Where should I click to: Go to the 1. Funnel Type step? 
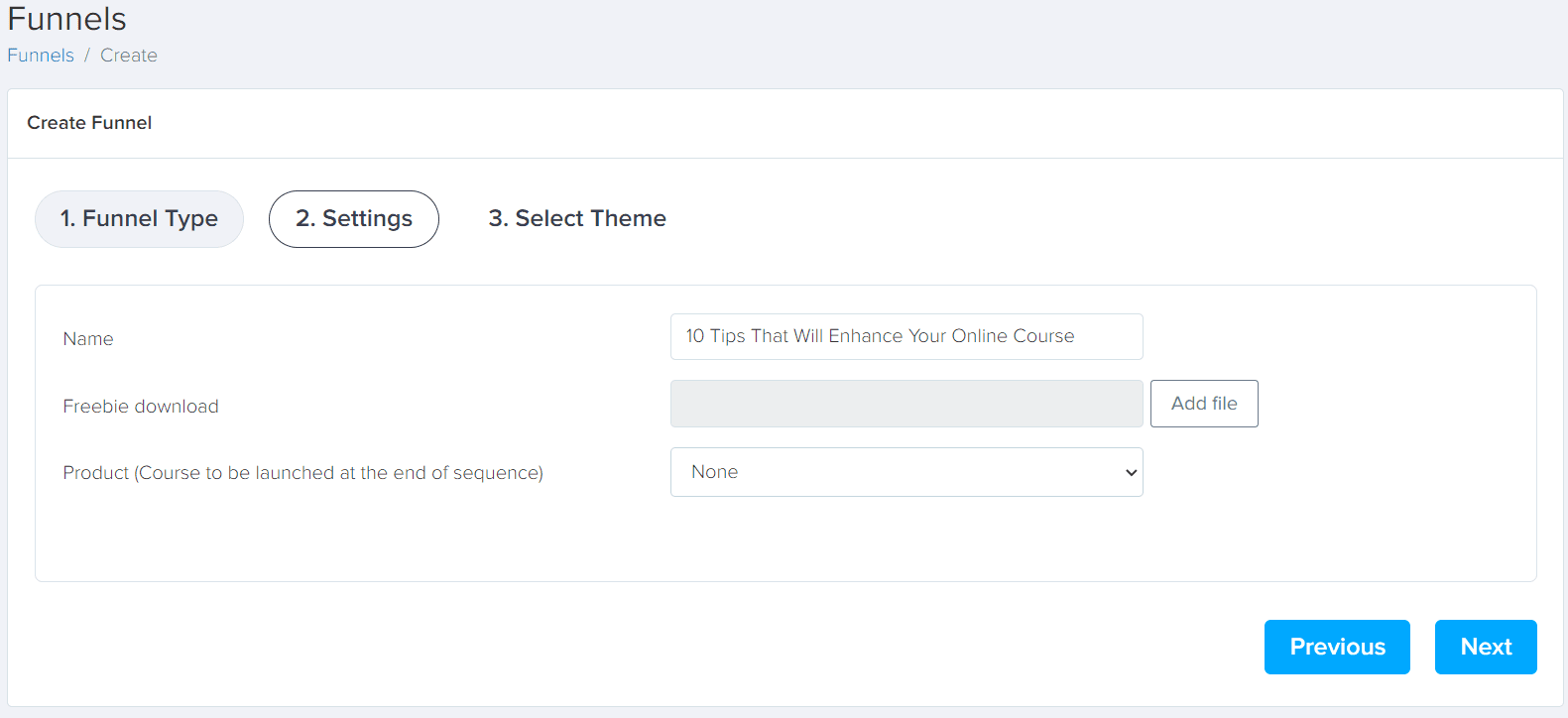click(139, 219)
